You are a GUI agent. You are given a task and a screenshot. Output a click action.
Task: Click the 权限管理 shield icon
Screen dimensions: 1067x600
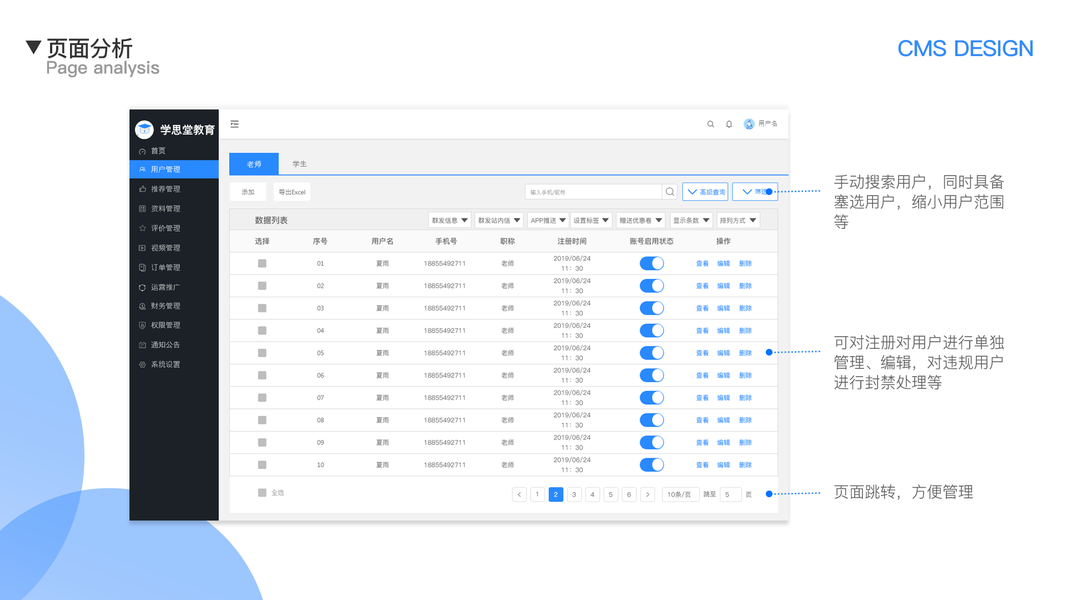pos(142,326)
